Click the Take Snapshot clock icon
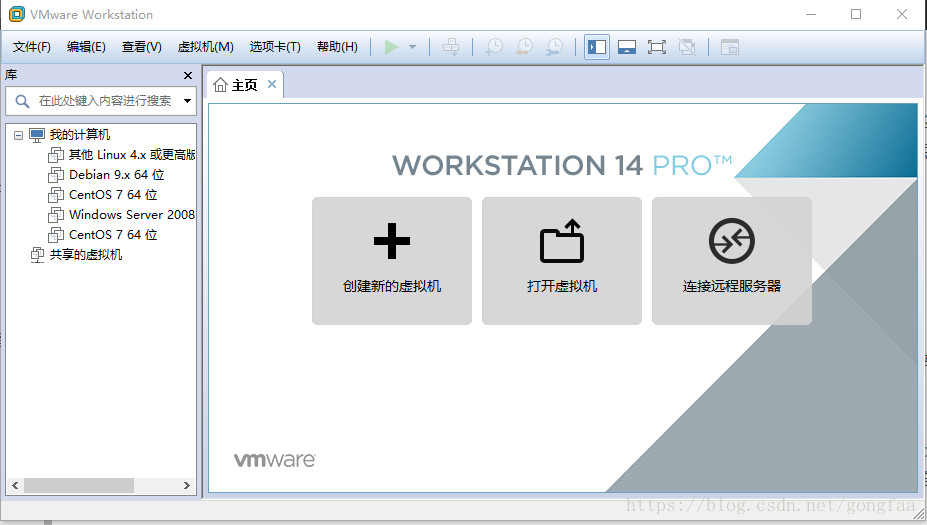The height and width of the screenshot is (525, 927). (494, 47)
